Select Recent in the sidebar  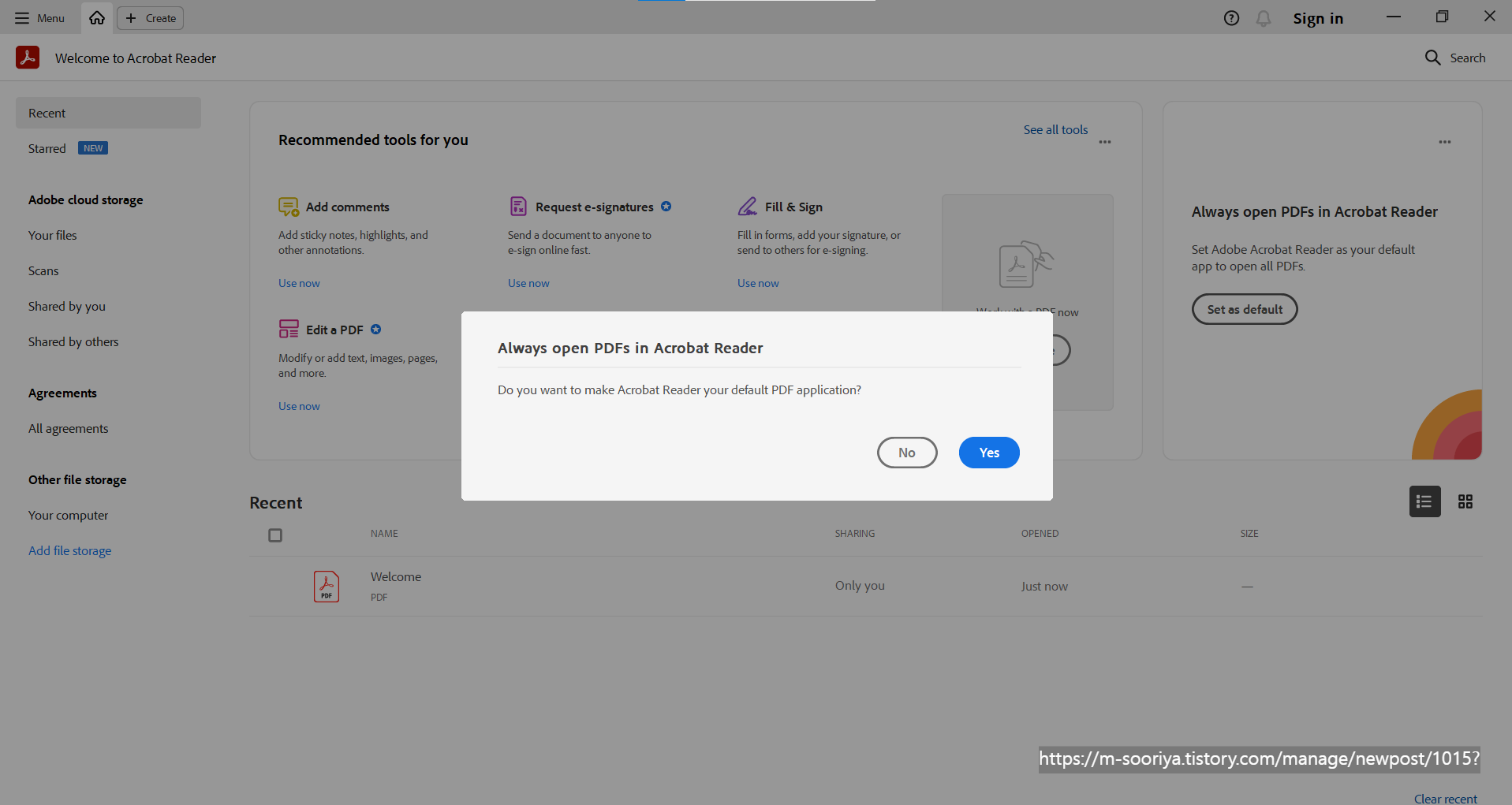pyautogui.click(x=108, y=113)
